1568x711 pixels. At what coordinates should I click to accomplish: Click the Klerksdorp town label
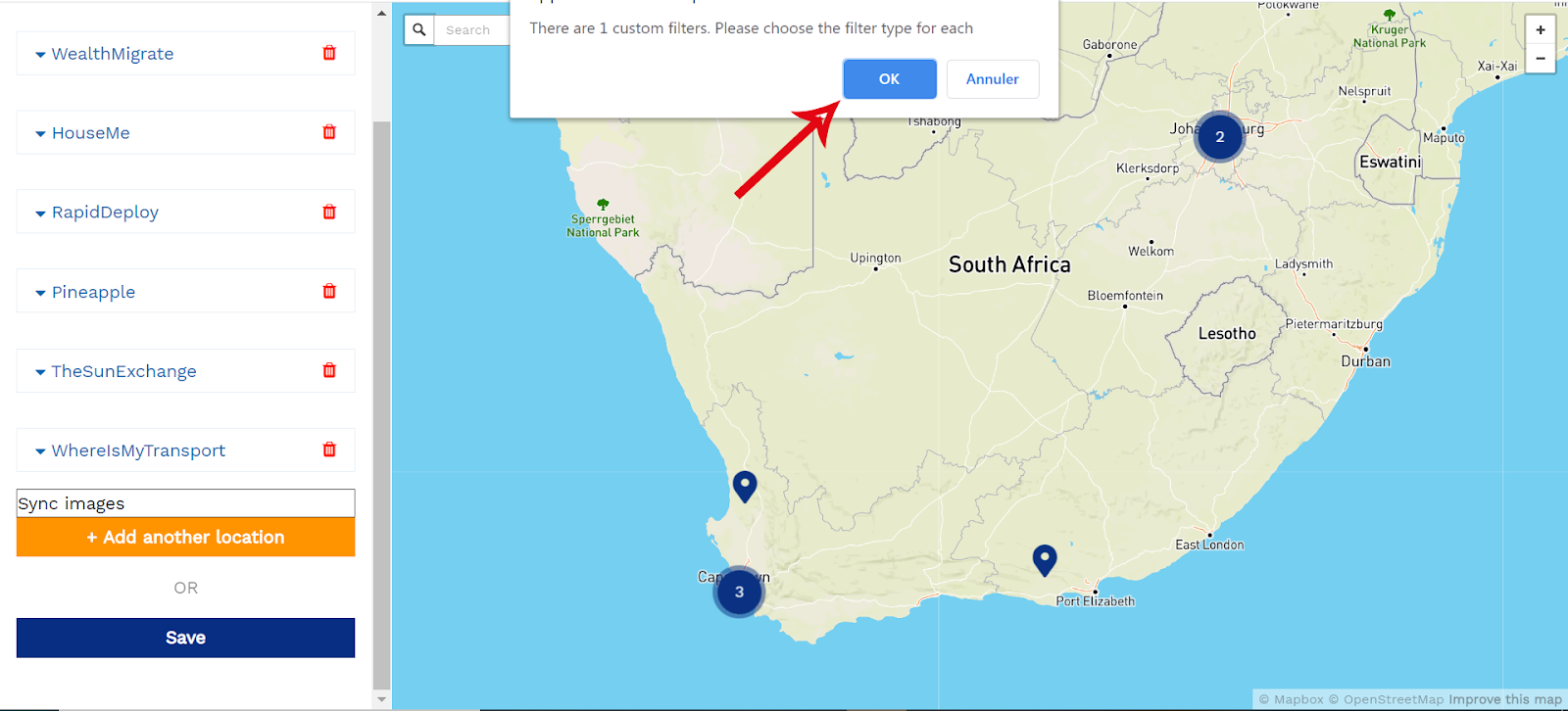coord(1148,168)
